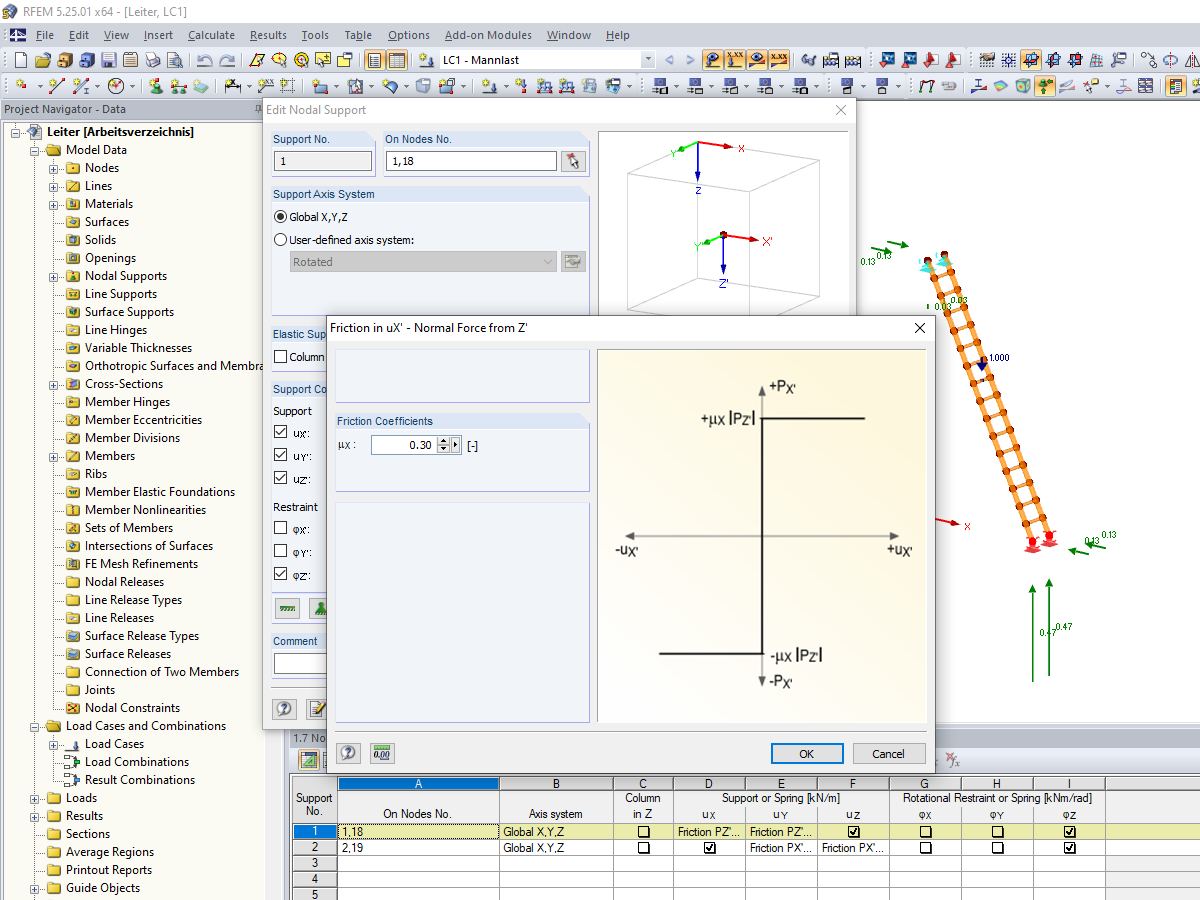Go to previous load case arrow
Viewport: 1200px width, 900px height.
(670, 60)
